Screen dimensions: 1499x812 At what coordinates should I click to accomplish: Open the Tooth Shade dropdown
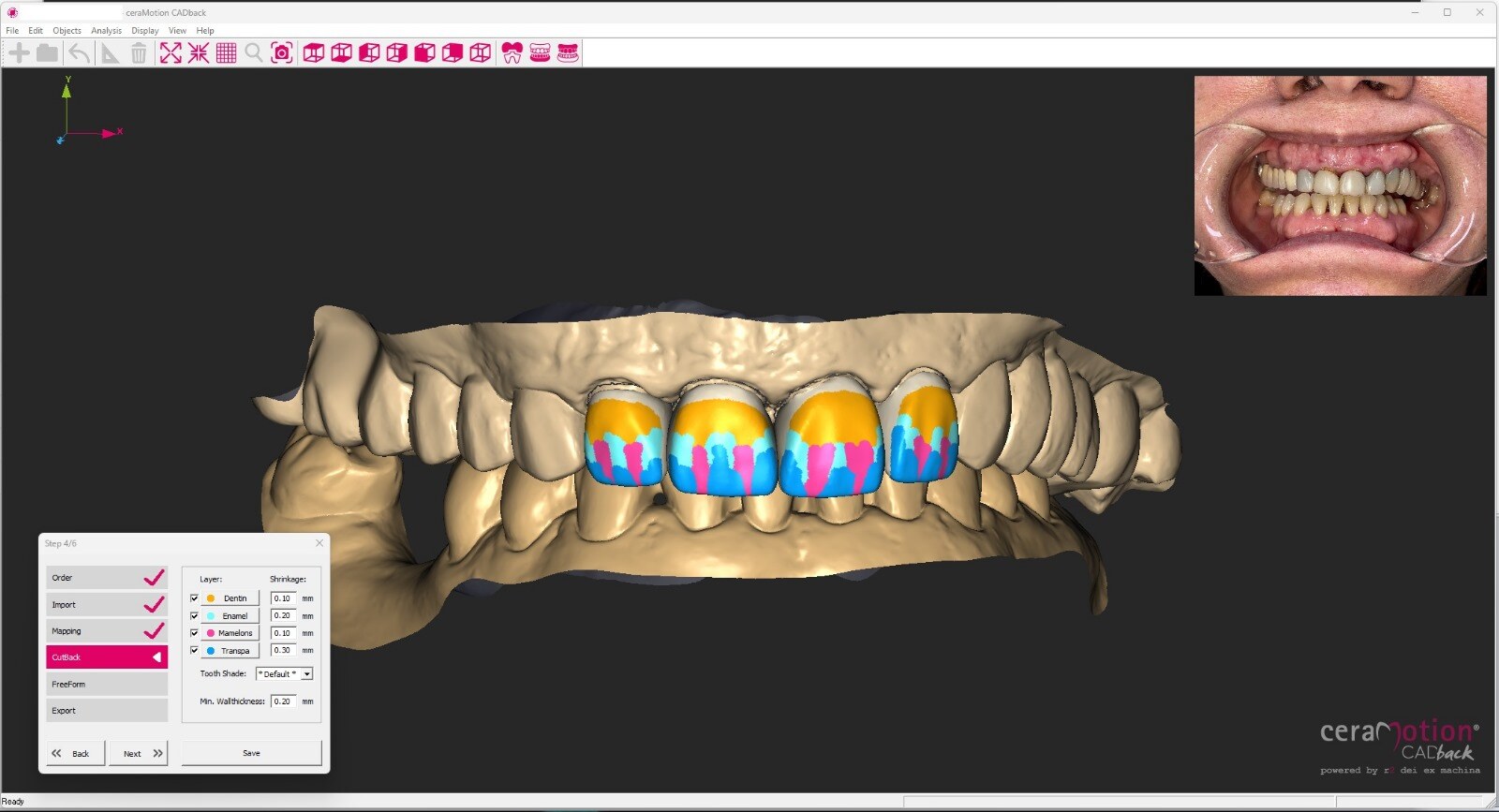click(284, 674)
